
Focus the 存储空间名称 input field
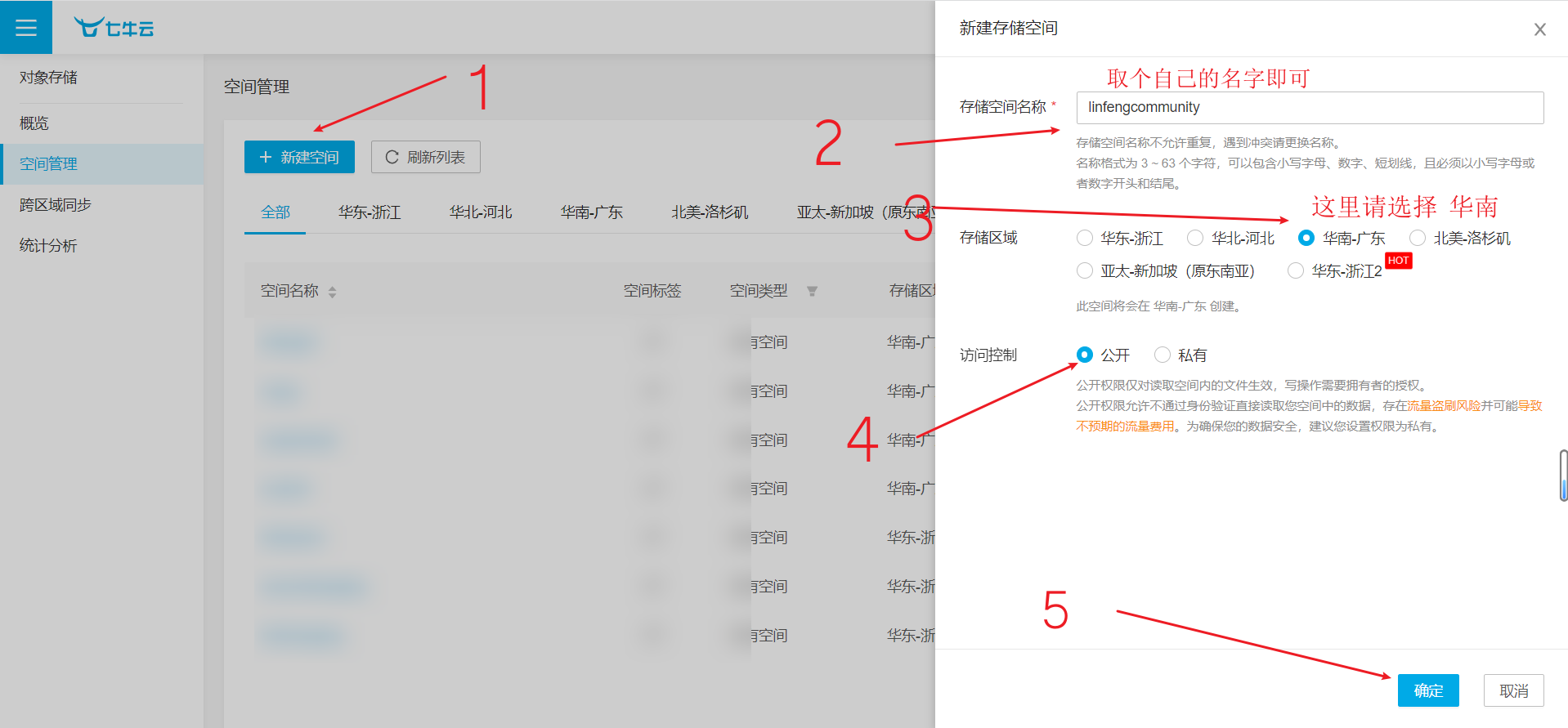click(1310, 108)
